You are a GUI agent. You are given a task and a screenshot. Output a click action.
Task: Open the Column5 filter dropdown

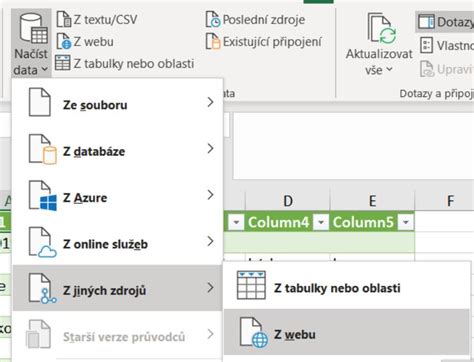click(x=406, y=222)
